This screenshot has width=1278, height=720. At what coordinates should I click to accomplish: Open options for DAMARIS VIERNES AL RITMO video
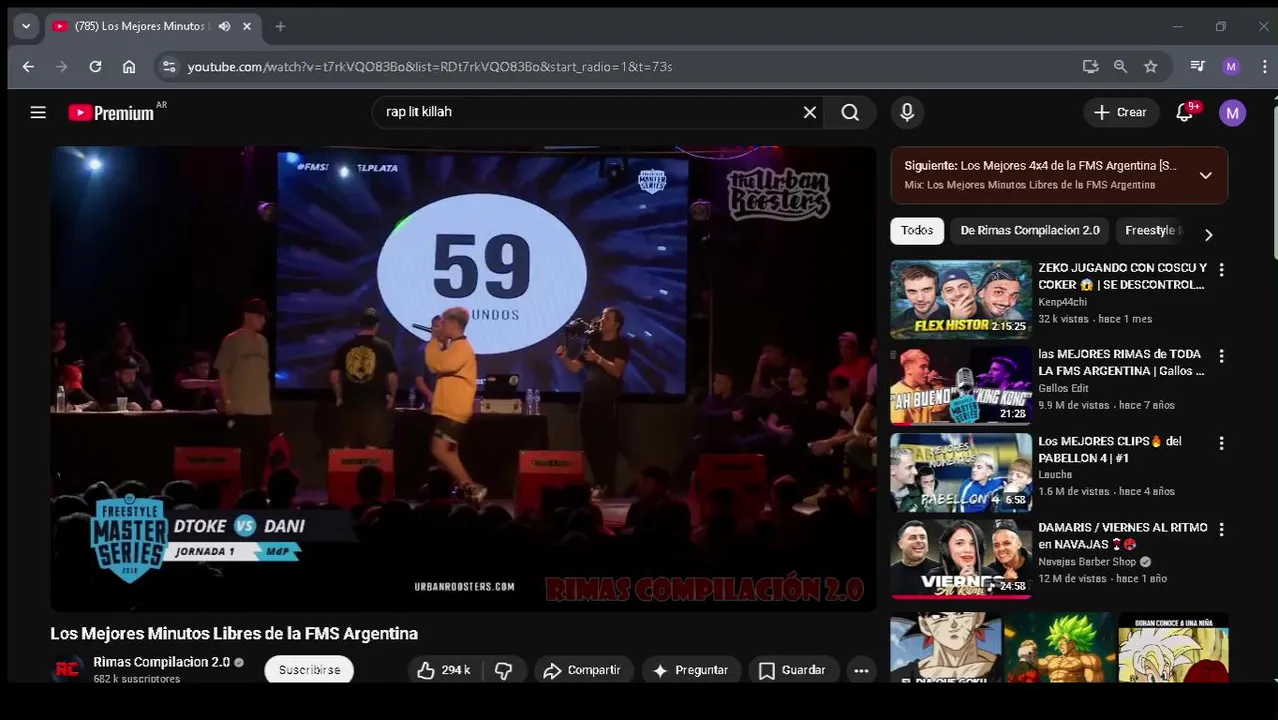[1221, 529]
